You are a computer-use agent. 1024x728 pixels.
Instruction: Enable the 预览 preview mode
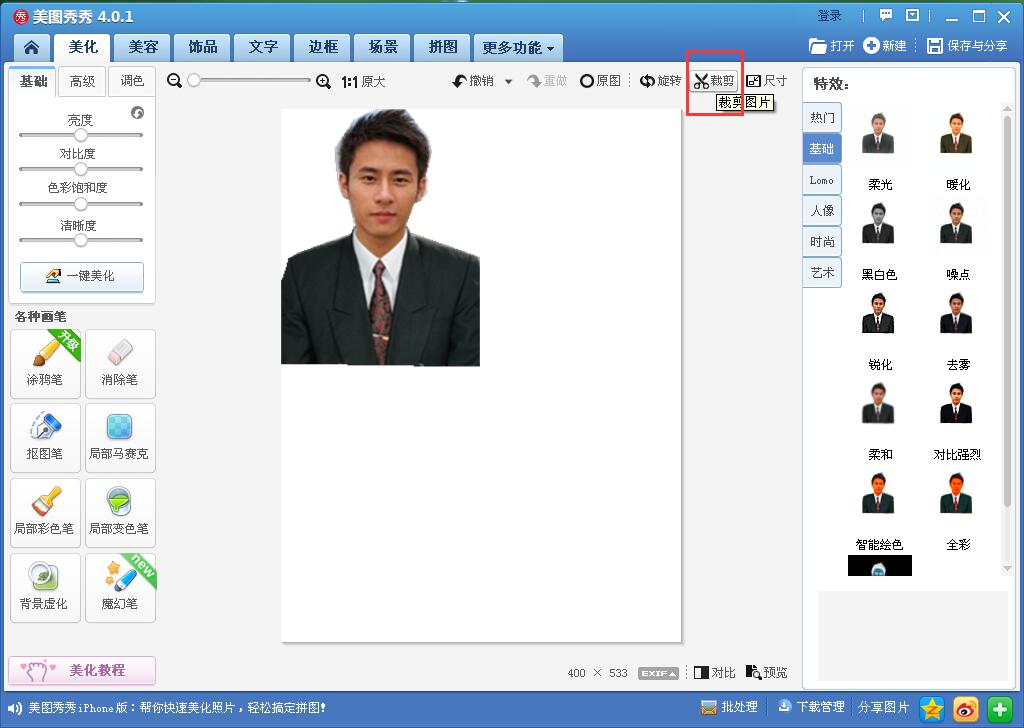pyautogui.click(x=766, y=672)
